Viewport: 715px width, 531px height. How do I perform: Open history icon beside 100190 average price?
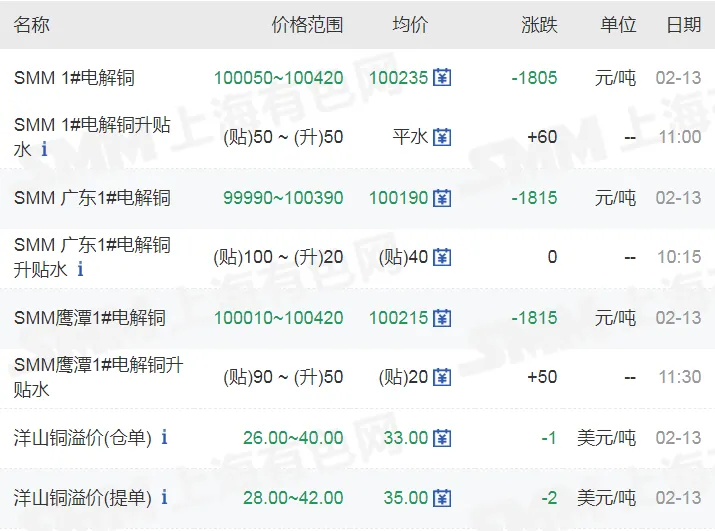pos(442,198)
